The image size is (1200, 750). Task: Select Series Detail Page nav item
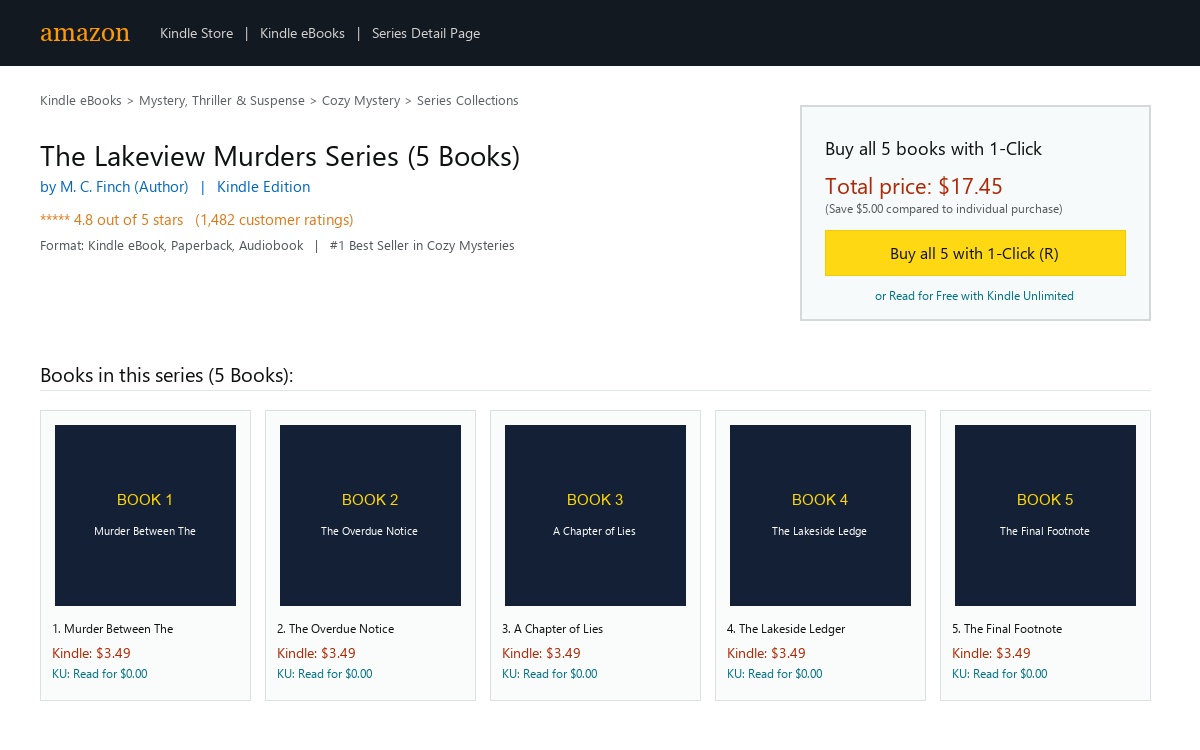[x=426, y=33]
